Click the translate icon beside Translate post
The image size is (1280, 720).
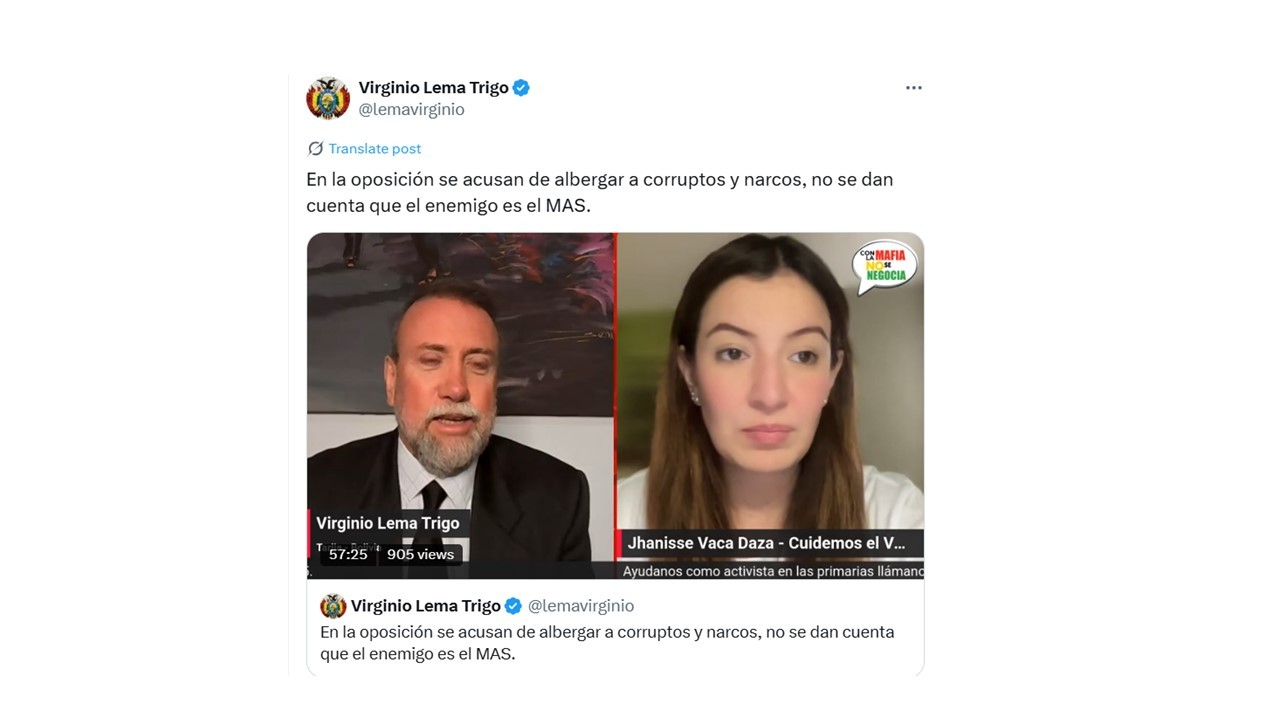coord(315,149)
